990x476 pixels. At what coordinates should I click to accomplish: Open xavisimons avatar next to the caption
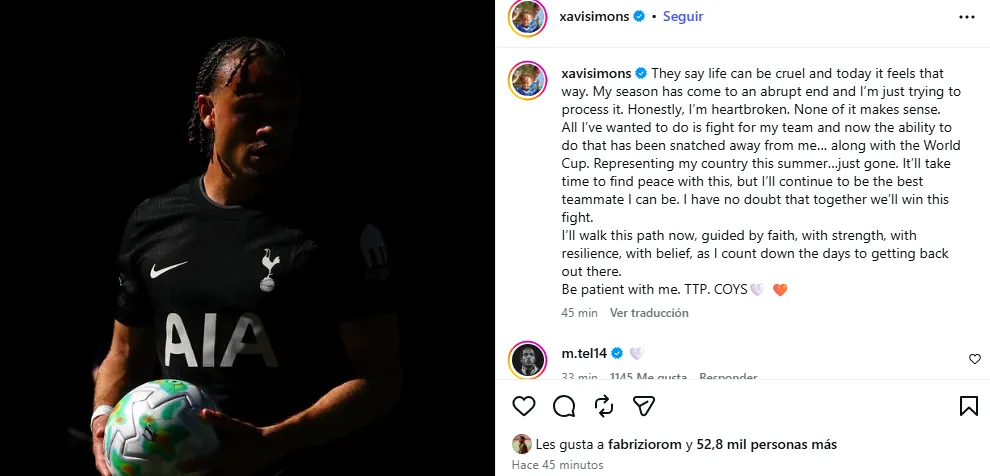coord(527,80)
